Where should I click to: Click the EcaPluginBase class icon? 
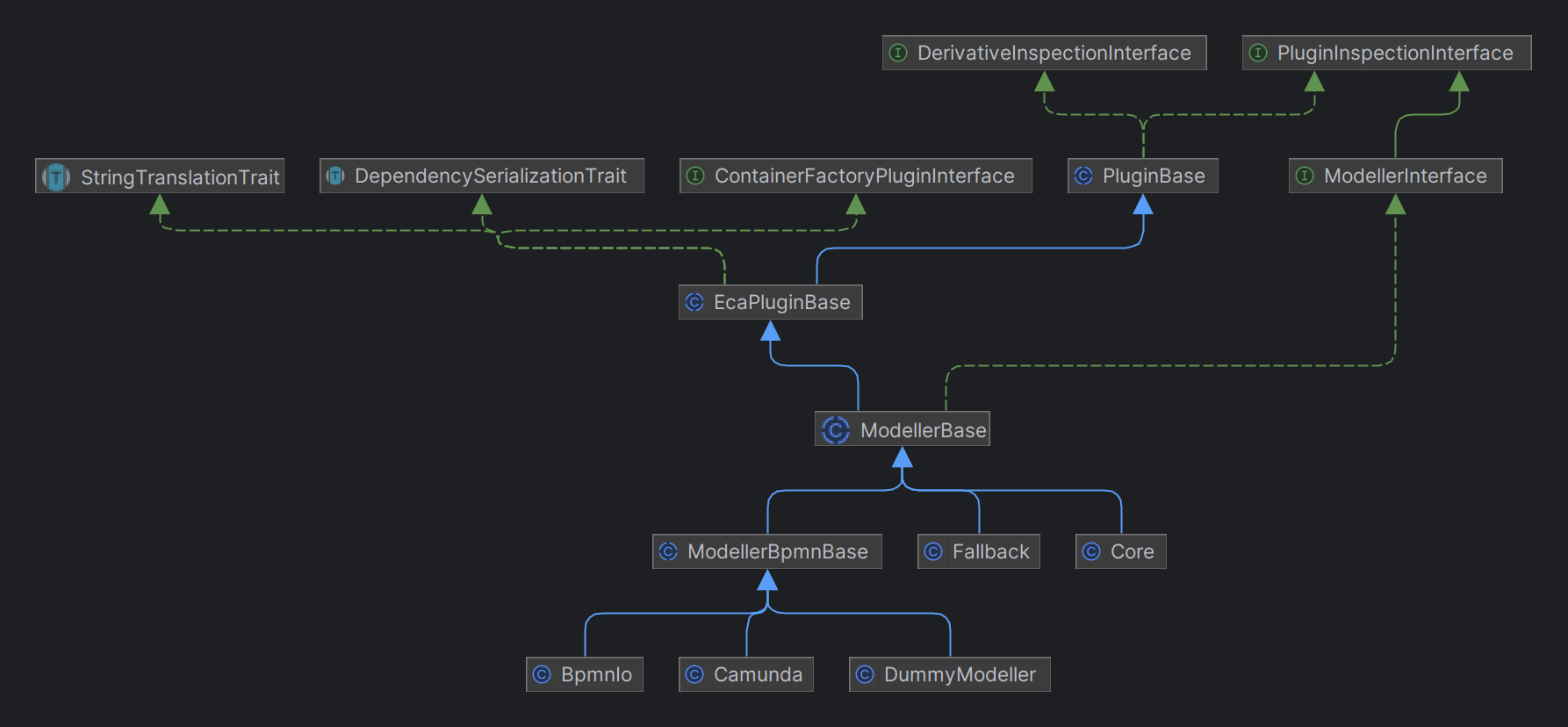pos(694,303)
